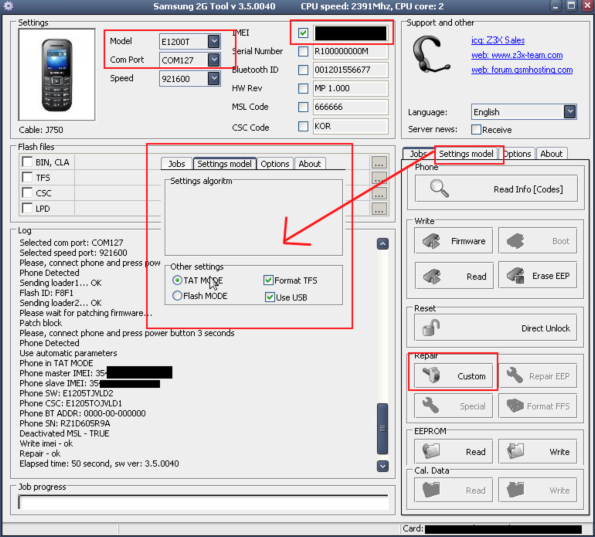Open the Speed dropdown 921600

[214, 78]
